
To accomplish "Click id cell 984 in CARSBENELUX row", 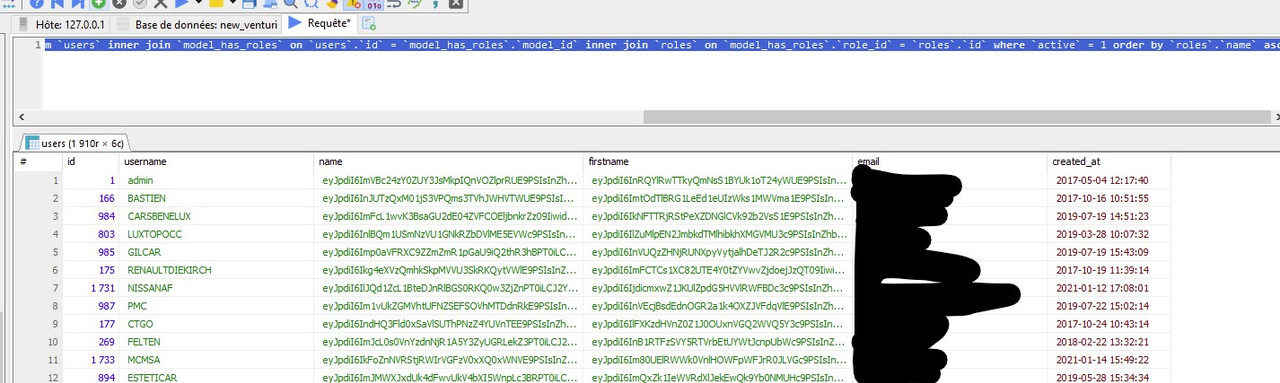I will click(90, 216).
